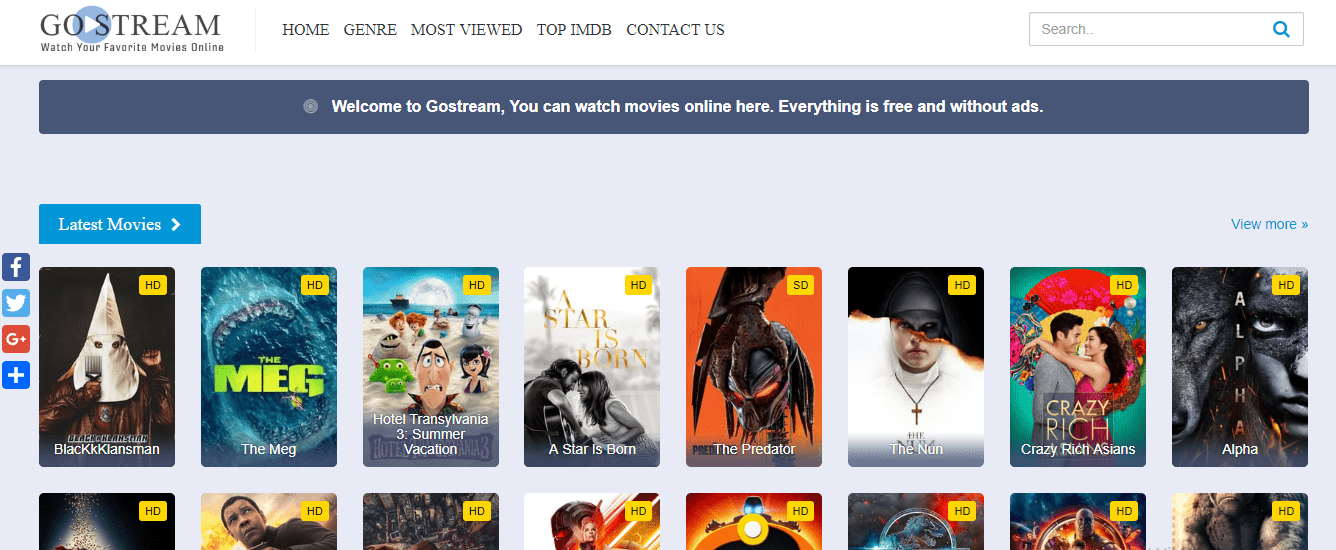Open the GENRE menu

click(370, 30)
